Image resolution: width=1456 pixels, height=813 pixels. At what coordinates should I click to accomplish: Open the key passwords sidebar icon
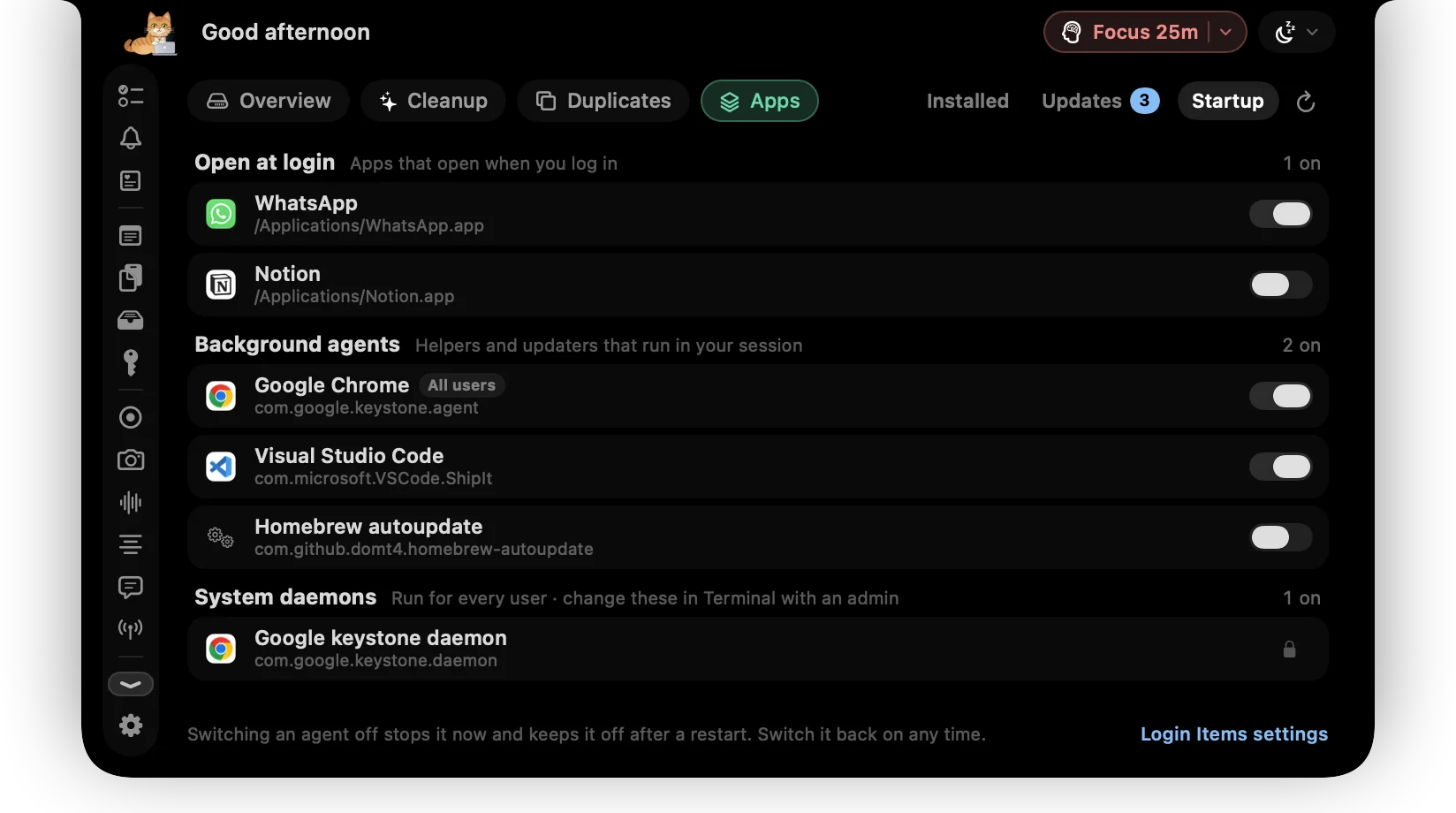coord(131,362)
